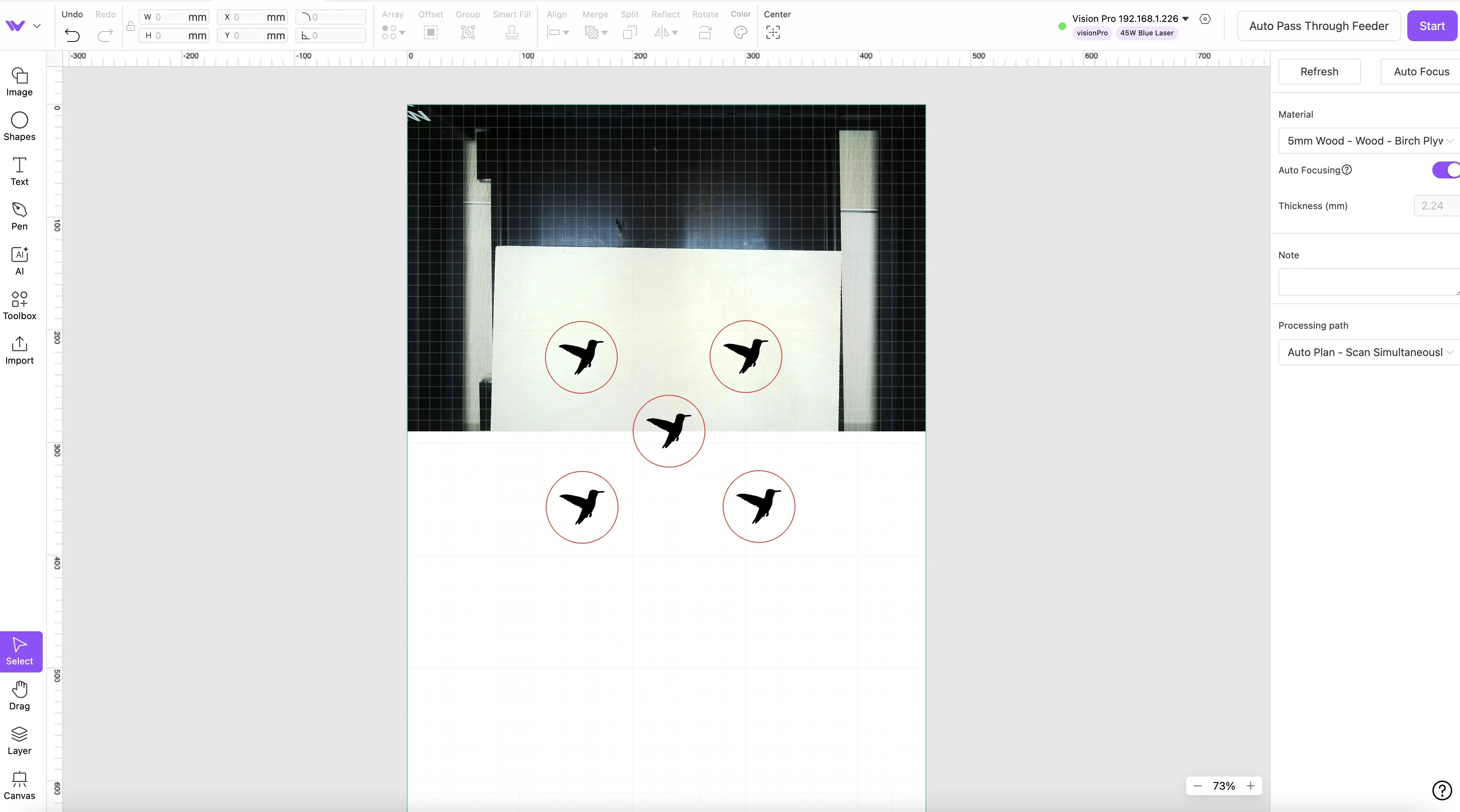The width and height of the screenshot is (1460, 812).
Task: Click Auto Pass Through Feeder button
Action: pyautogui.click(x=1318, y=25)
